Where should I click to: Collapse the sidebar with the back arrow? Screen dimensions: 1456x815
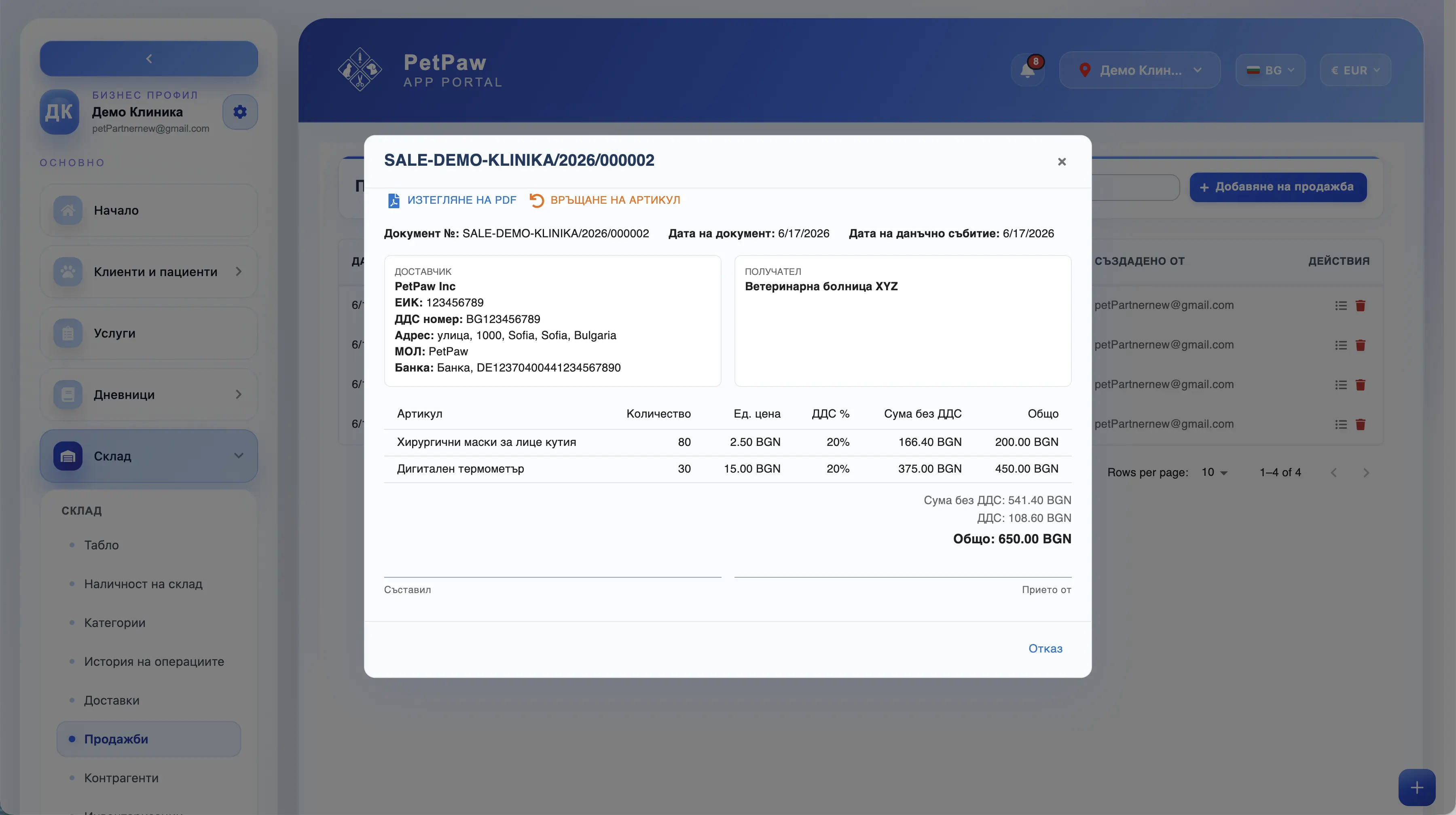point(149,59)
